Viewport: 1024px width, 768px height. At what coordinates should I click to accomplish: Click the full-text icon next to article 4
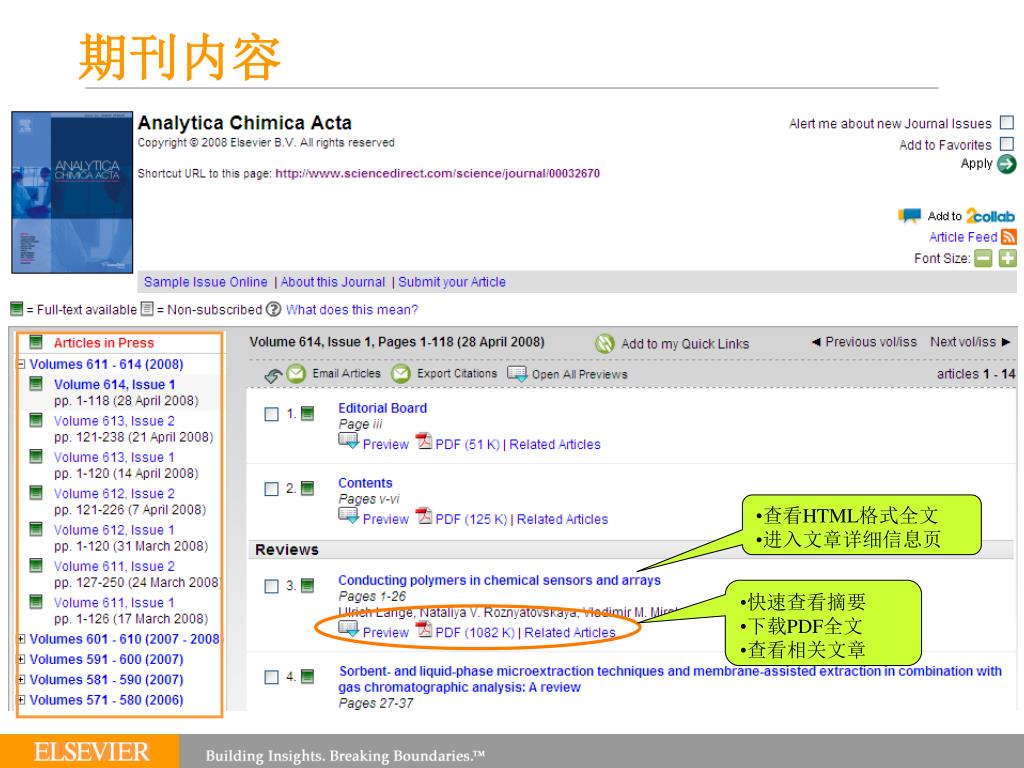[307, 677]
